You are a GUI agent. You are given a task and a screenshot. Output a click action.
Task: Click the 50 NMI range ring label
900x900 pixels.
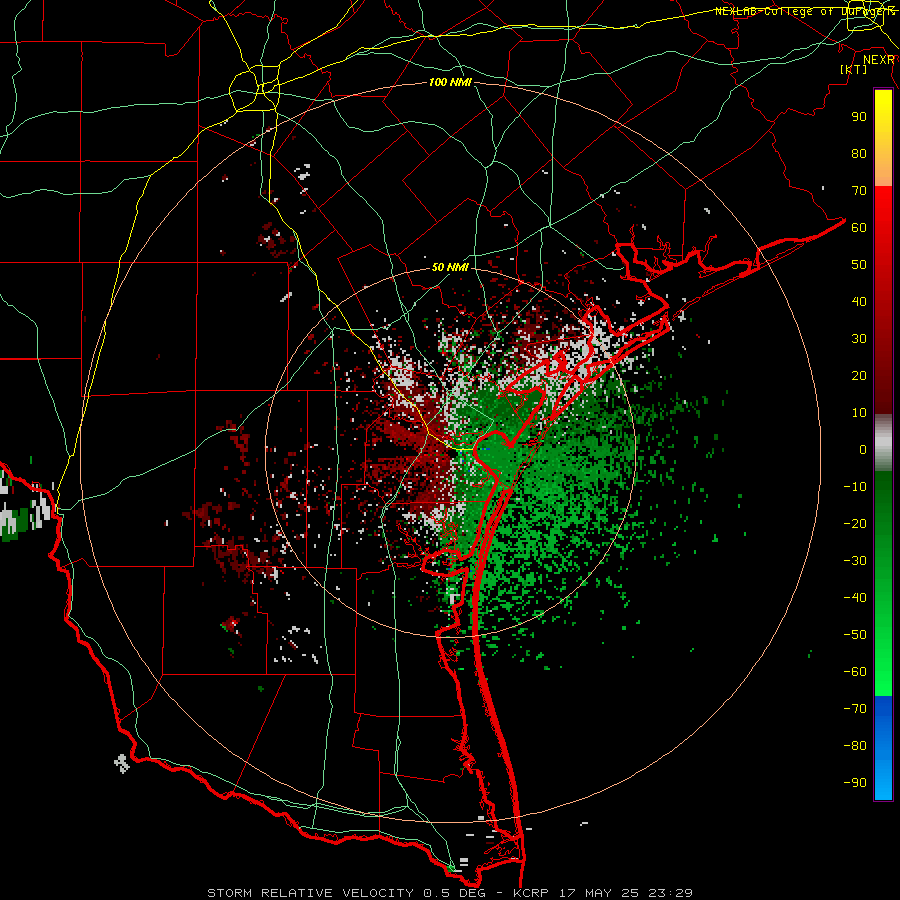click(450, 267)
